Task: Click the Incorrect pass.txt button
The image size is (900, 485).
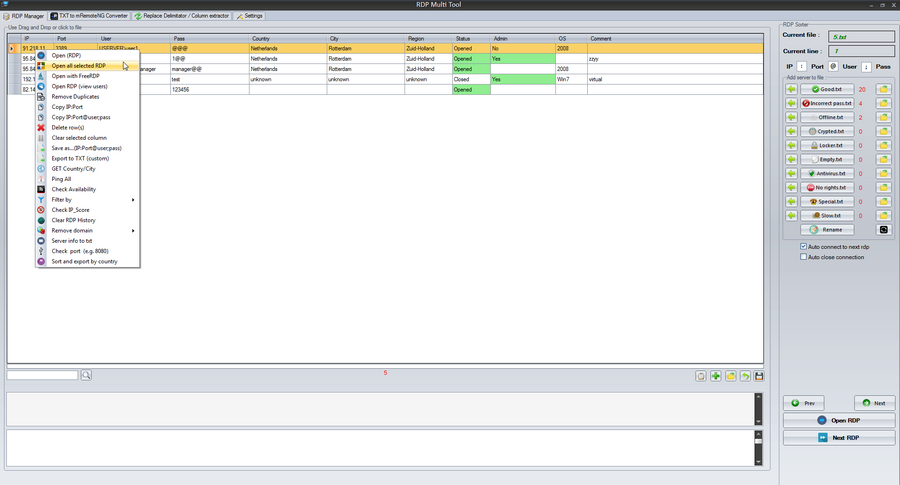Action: (825, 103)
